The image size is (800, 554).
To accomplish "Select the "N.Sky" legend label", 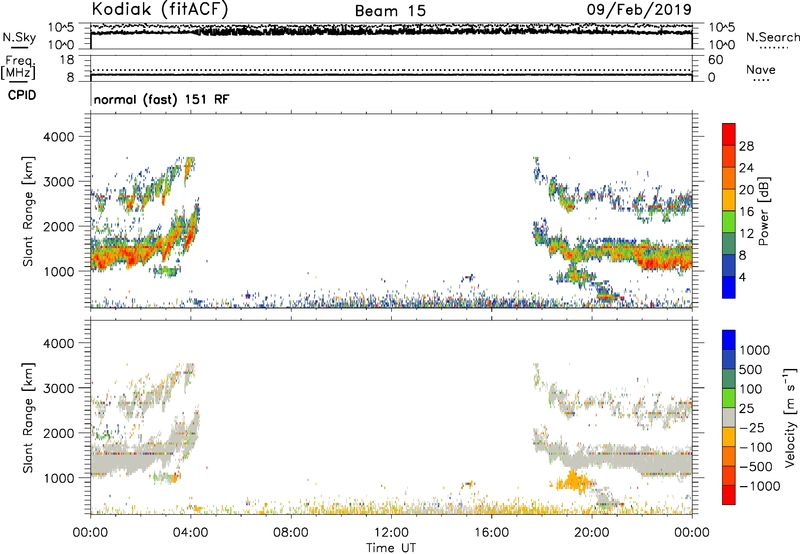I will [x=19, y=37].
